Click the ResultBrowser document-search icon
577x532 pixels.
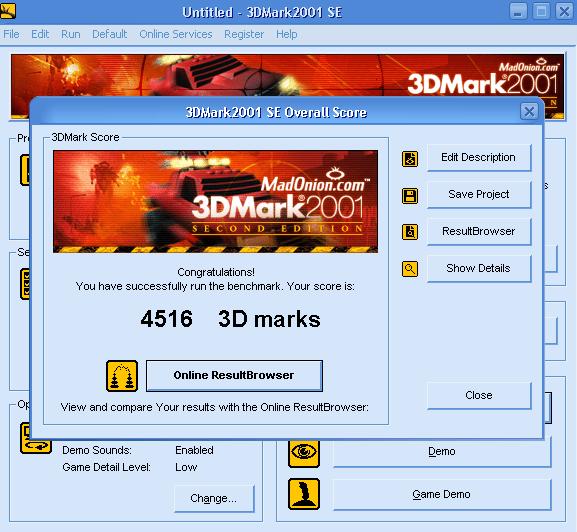(410, 232)
